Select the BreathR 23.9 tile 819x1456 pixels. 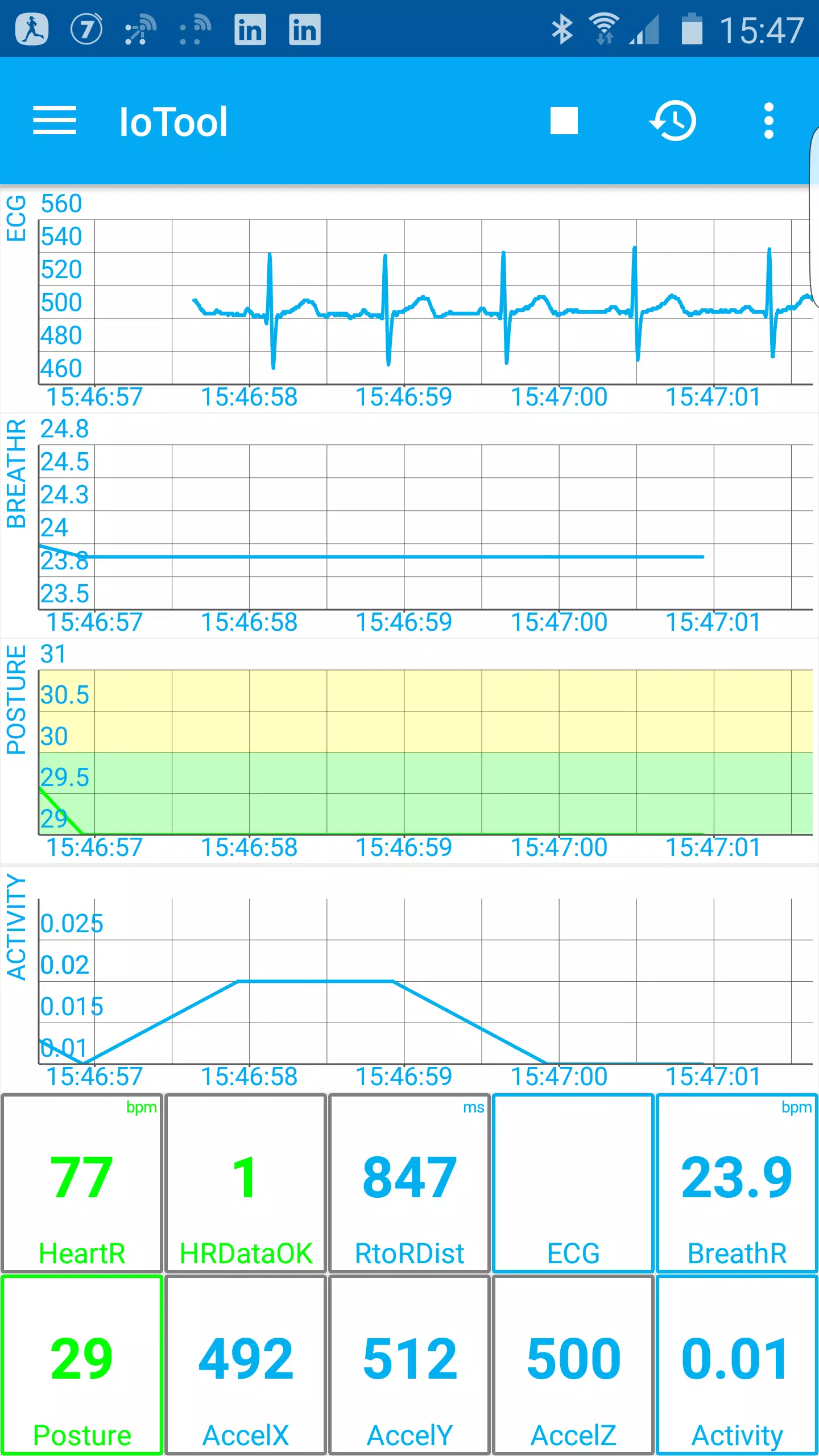pyautogui.click(x=737, y=1183)
